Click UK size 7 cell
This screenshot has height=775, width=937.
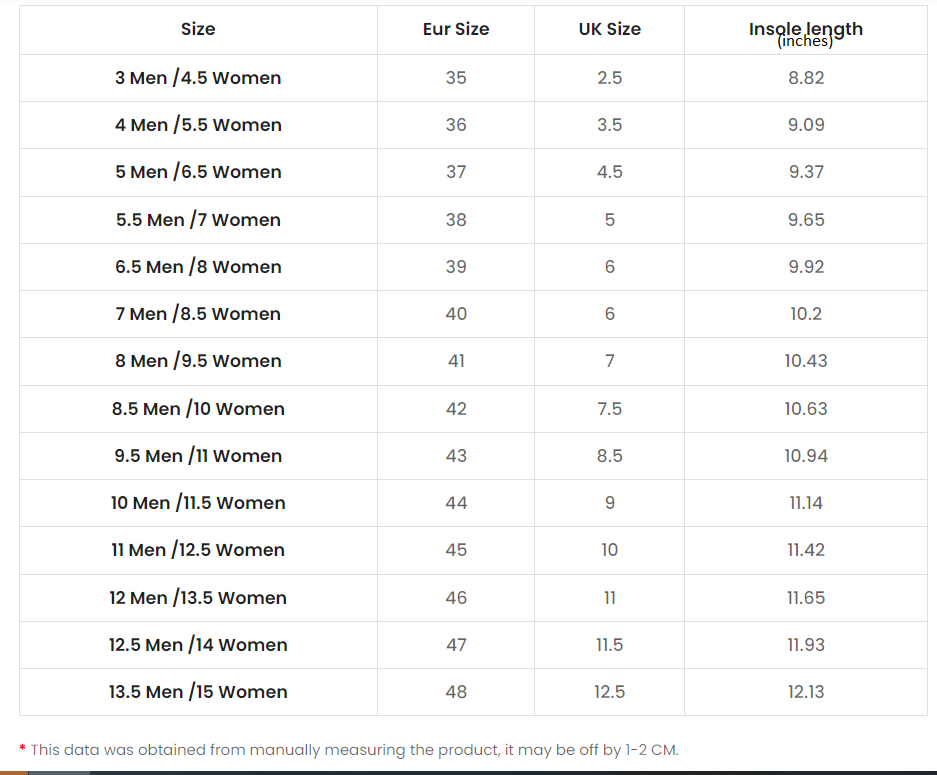click(x=609, y=361)
